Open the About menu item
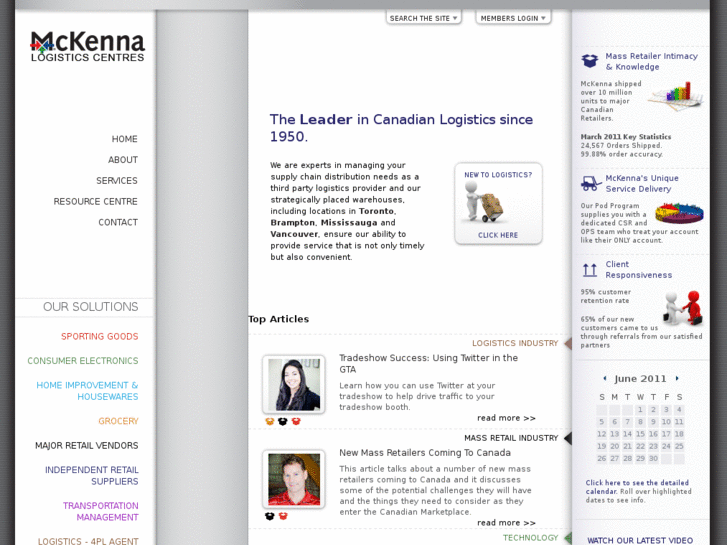 pyautogui.click(x=123, y=160)
